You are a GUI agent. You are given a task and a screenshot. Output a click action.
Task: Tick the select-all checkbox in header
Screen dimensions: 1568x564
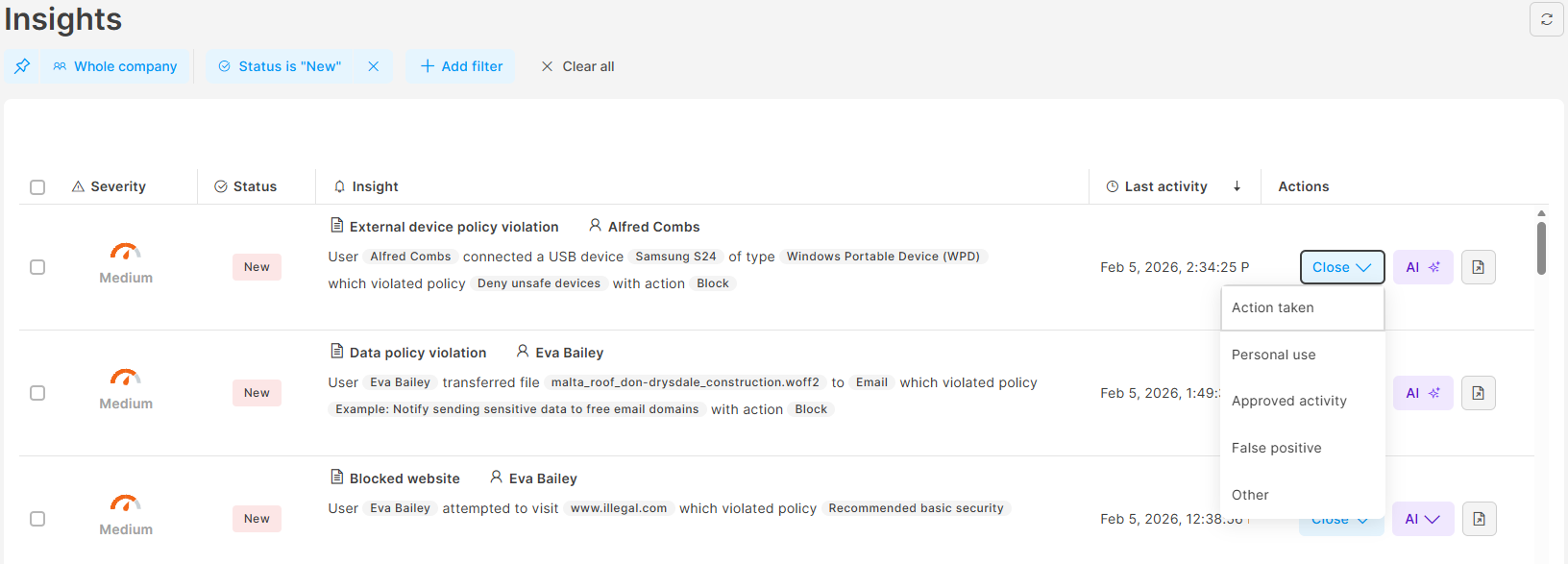click(x=37, y=187)
